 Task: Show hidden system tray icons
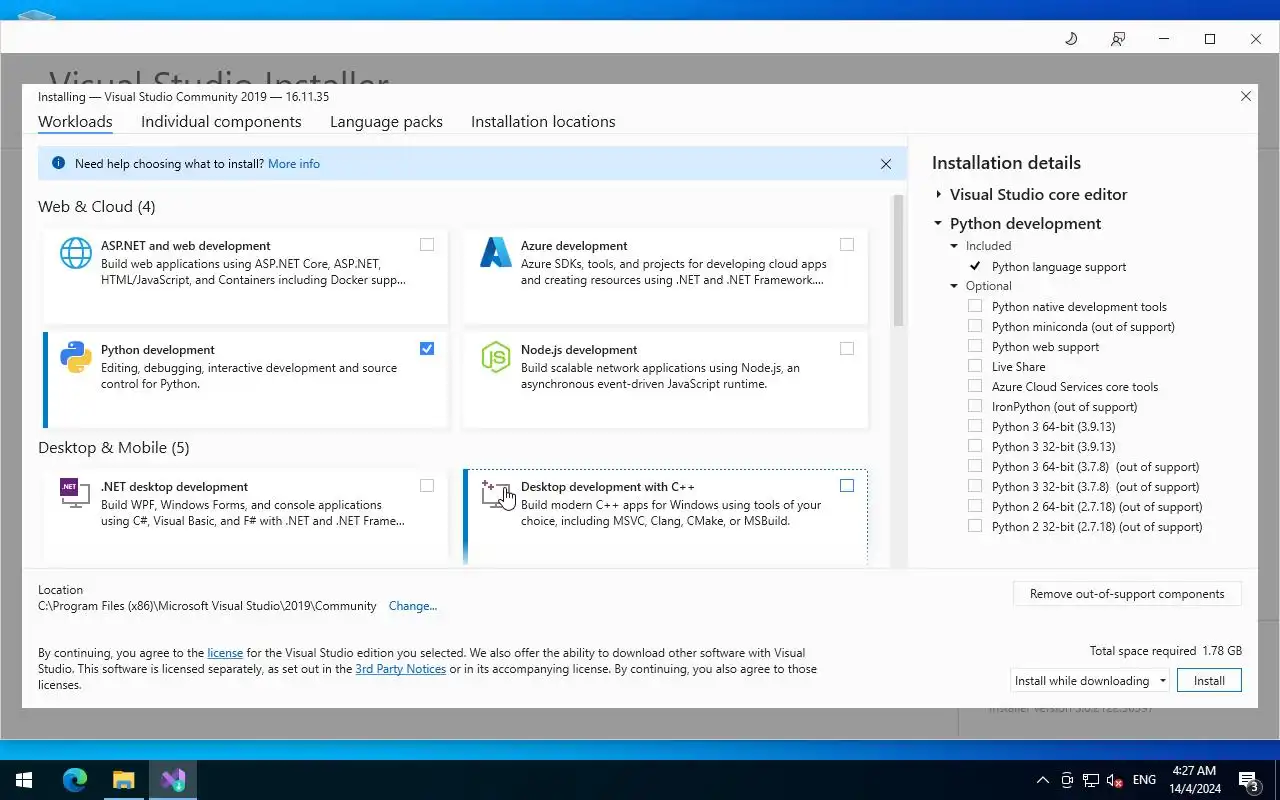coord(1043,780)
